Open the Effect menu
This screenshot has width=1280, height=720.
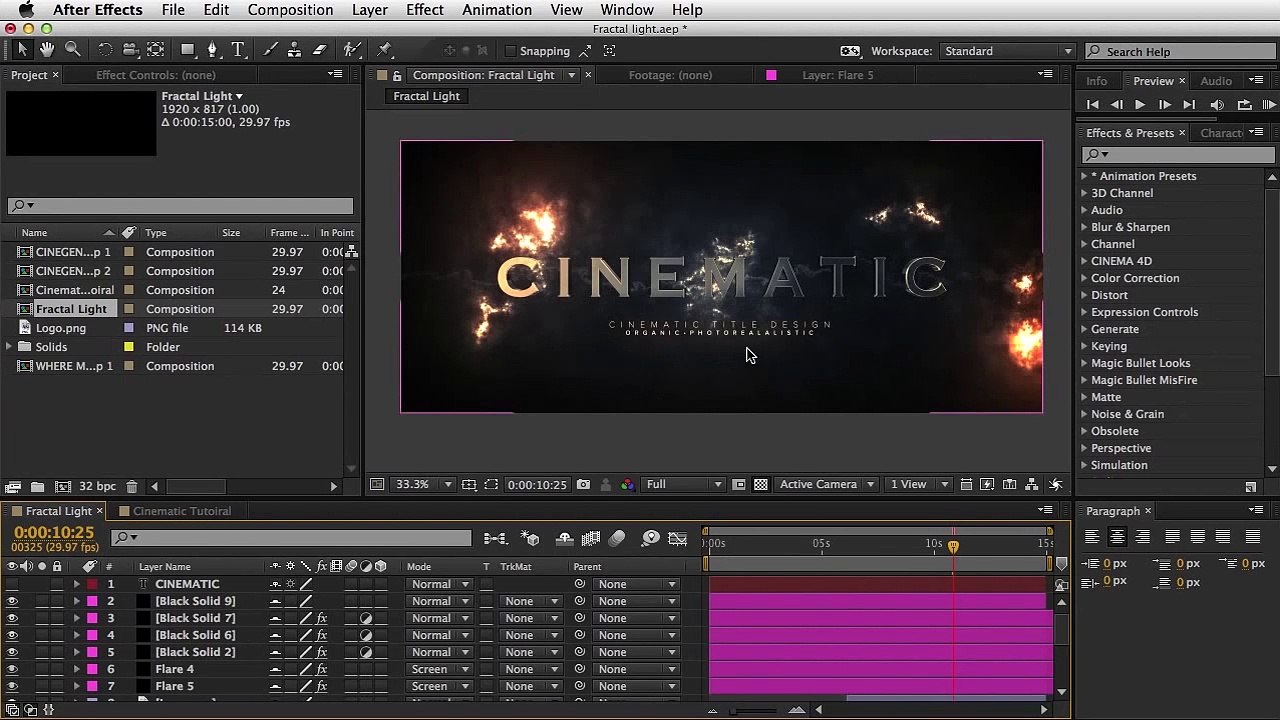(425, 10)
